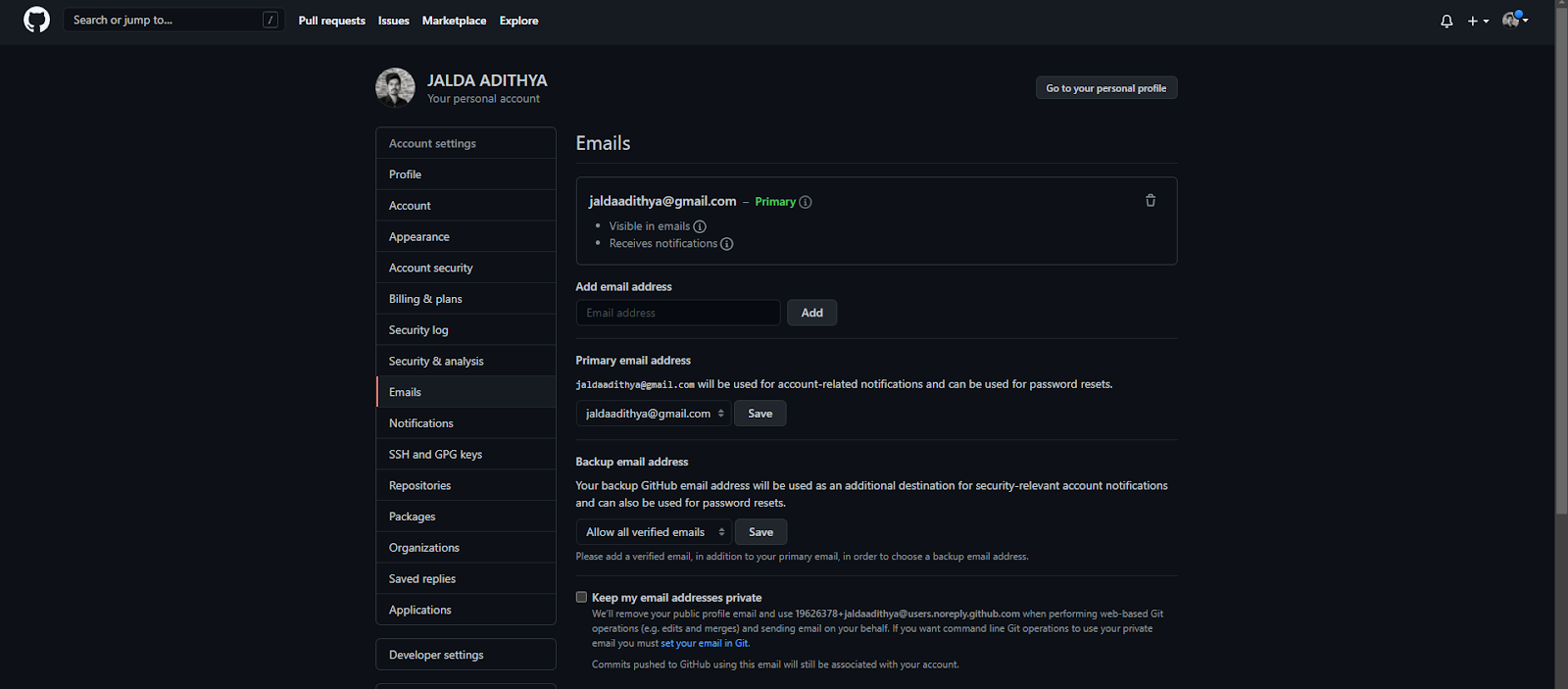The image size is (1568, 689).
Task: Click jaldaadithya@gmail.com in the email card
Action: coord(662,201)
